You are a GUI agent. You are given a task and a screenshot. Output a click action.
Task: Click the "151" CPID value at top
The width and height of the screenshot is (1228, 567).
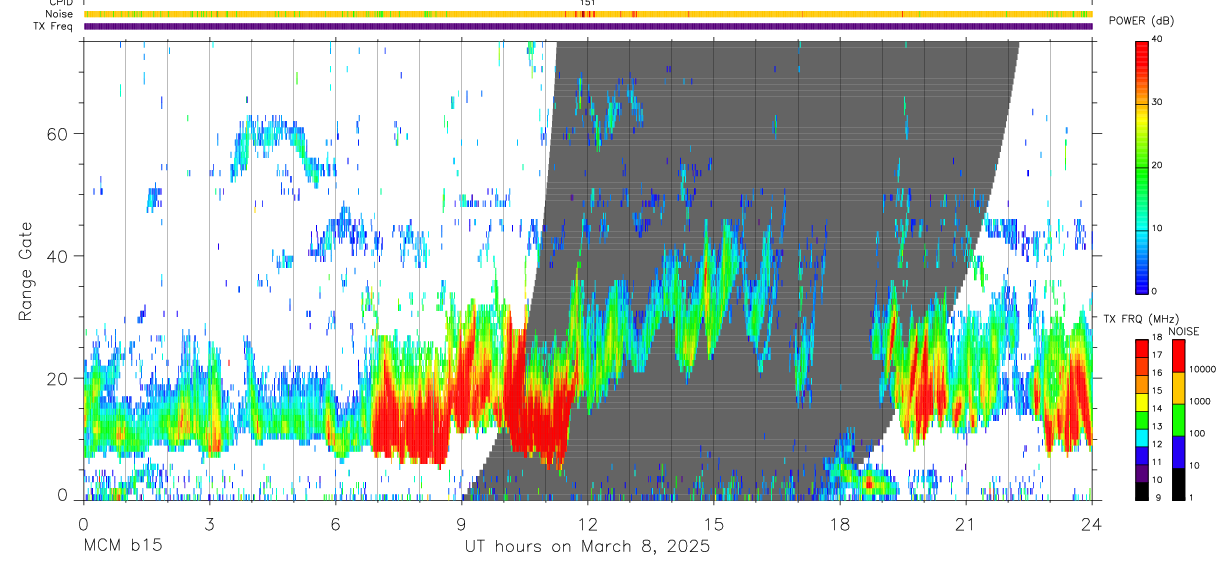click(588, 4)
